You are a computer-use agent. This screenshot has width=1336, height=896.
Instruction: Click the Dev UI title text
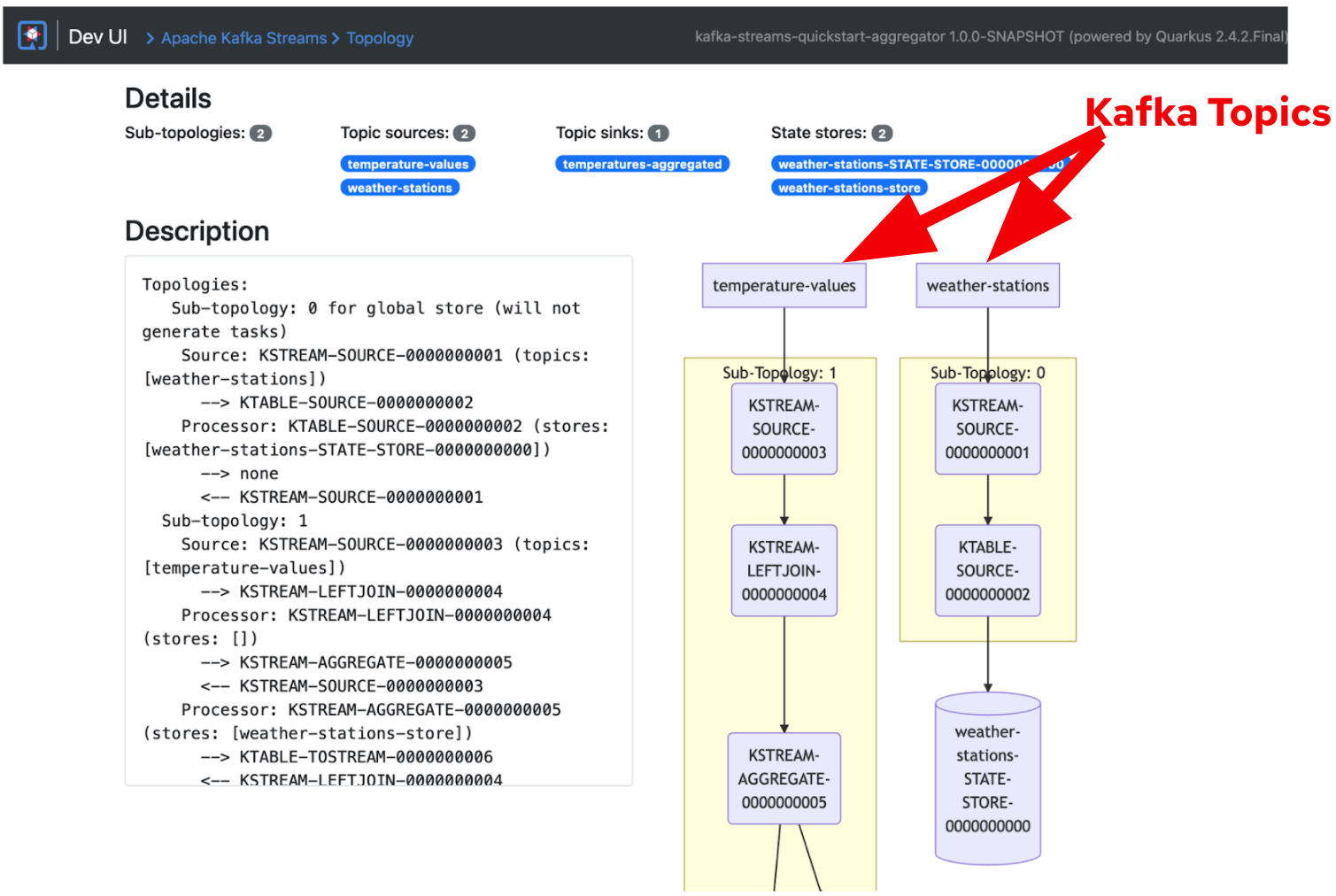pos(97,37)
